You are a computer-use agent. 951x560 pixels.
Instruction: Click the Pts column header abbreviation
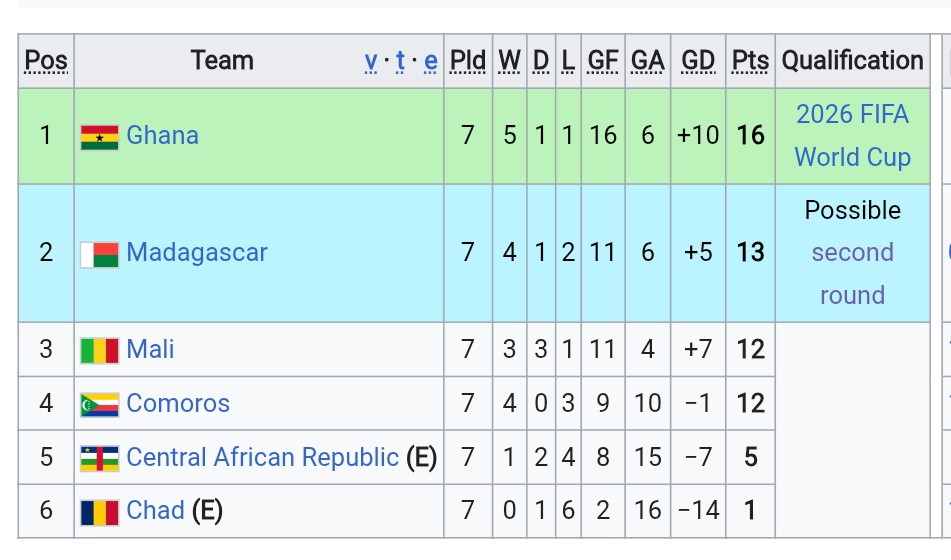point(750,61)
